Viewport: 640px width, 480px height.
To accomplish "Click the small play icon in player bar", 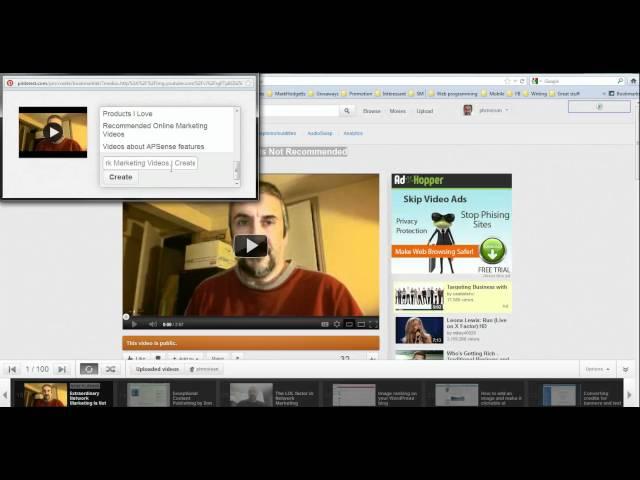I will tap(134, 324).
